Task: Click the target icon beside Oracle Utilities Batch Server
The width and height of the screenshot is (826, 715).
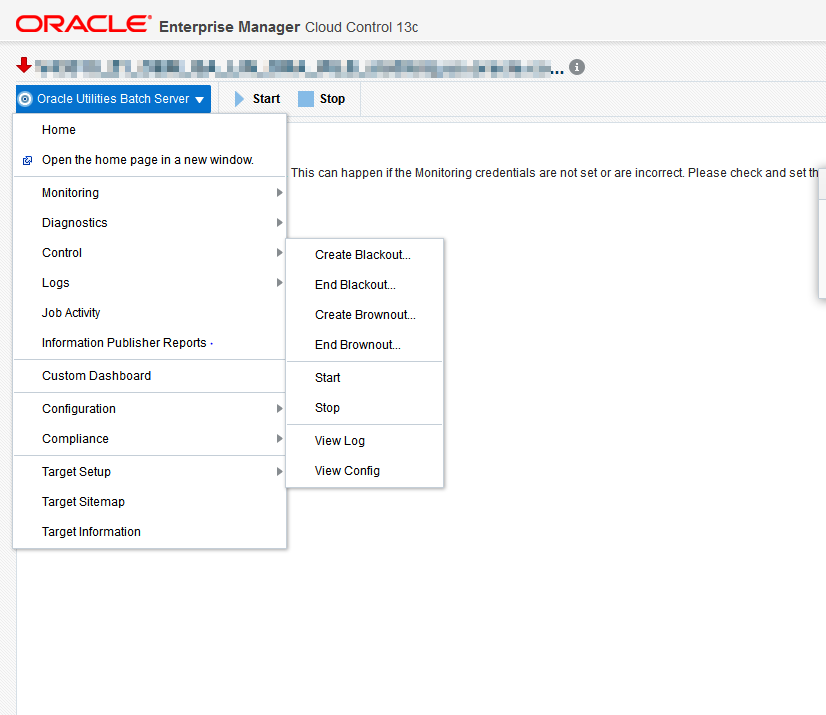Action: click(25, 99)
